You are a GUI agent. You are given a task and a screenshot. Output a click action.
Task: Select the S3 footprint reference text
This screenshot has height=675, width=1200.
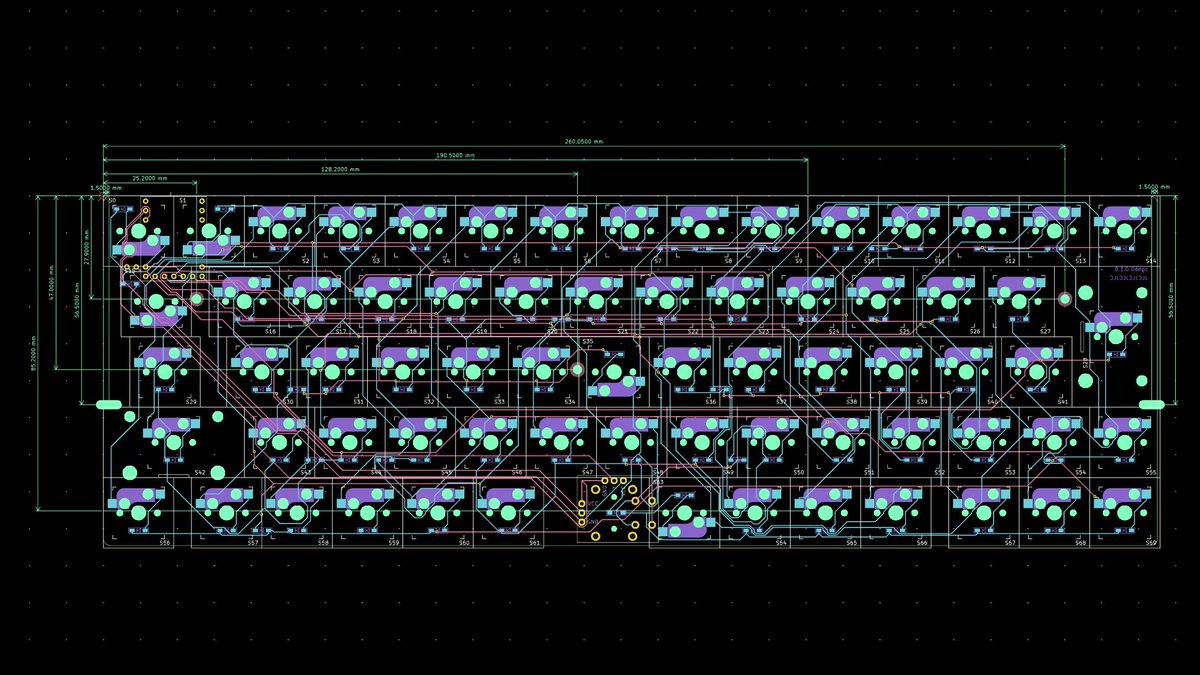376,260
